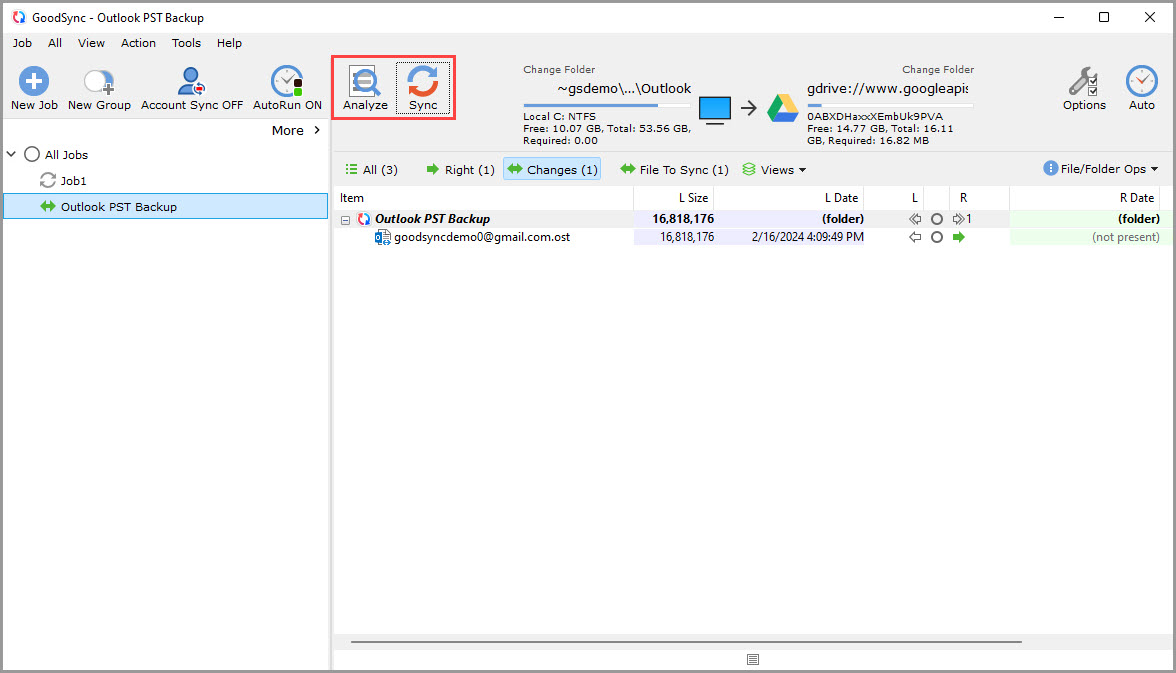Click the sync direction arrow

click(748, 109)
